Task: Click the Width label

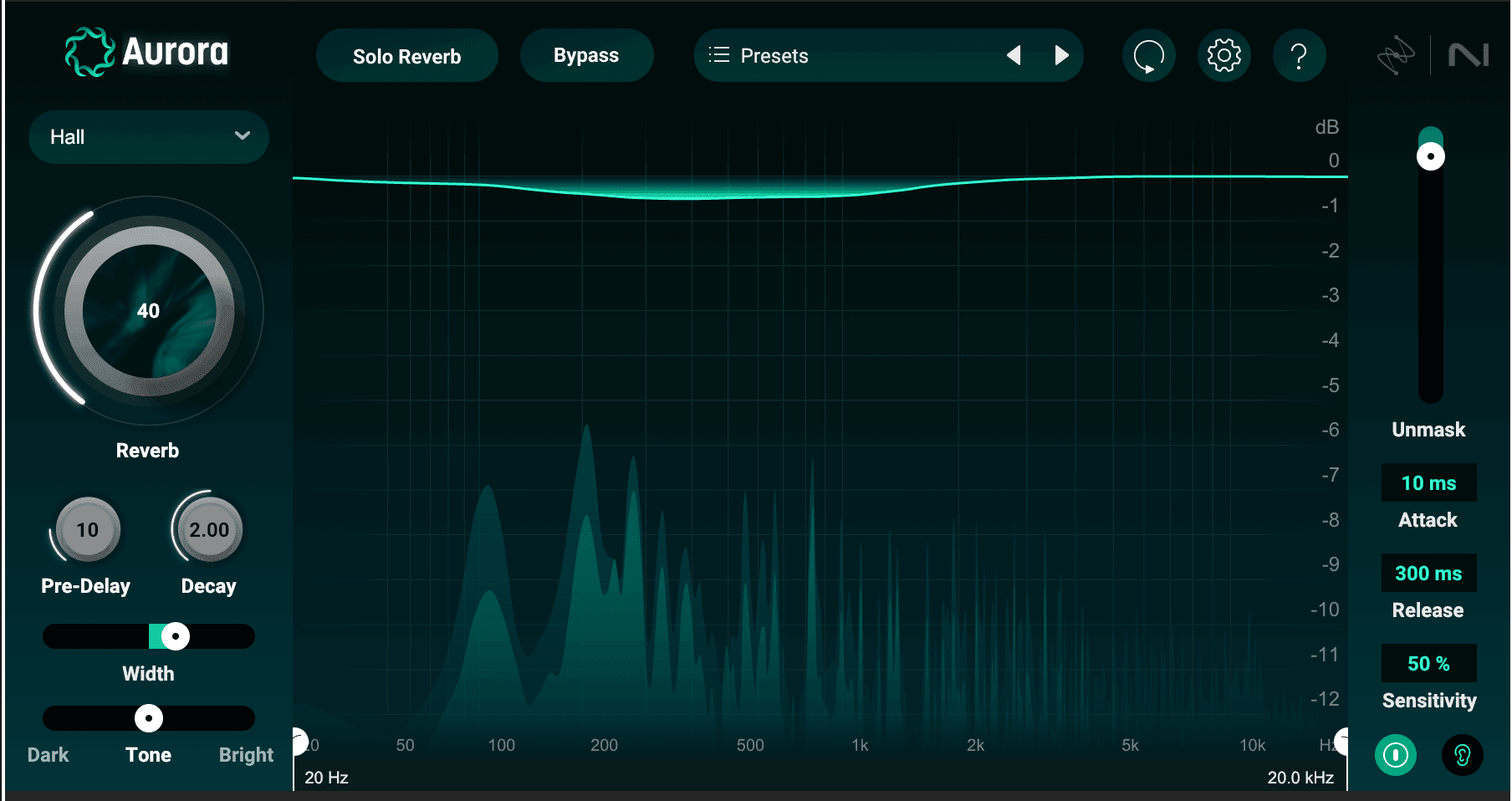Action: (148, 674)
